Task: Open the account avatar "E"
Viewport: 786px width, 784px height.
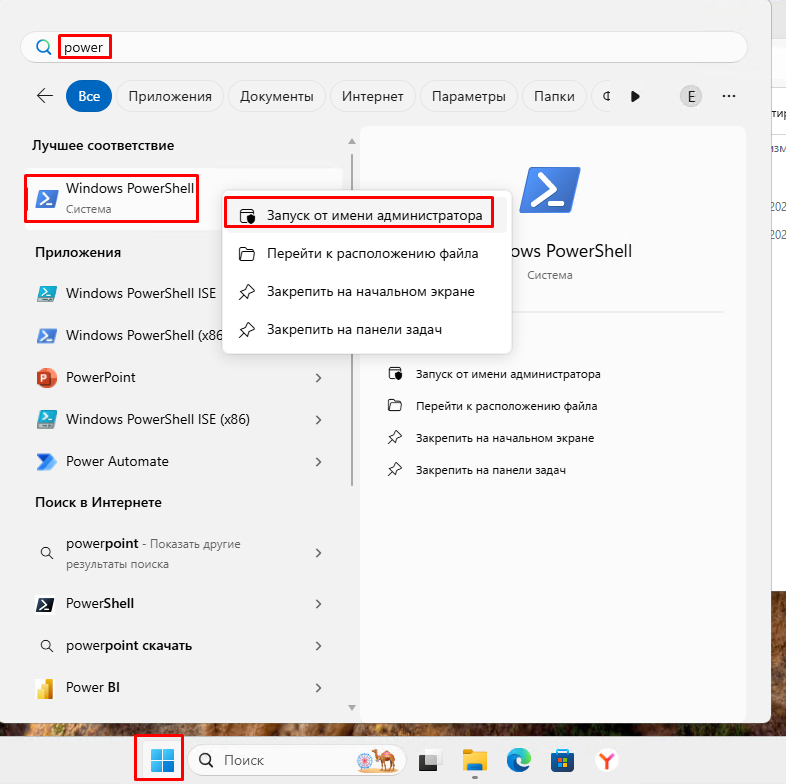Action: [691, 96]
